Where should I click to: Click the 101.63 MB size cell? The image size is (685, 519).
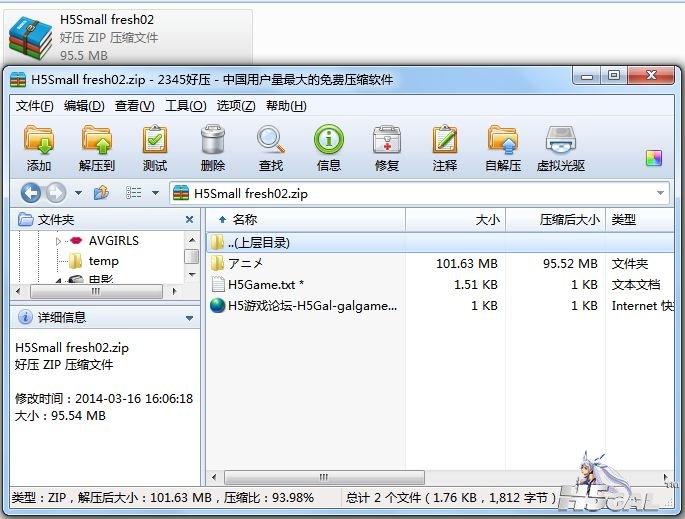467,264
